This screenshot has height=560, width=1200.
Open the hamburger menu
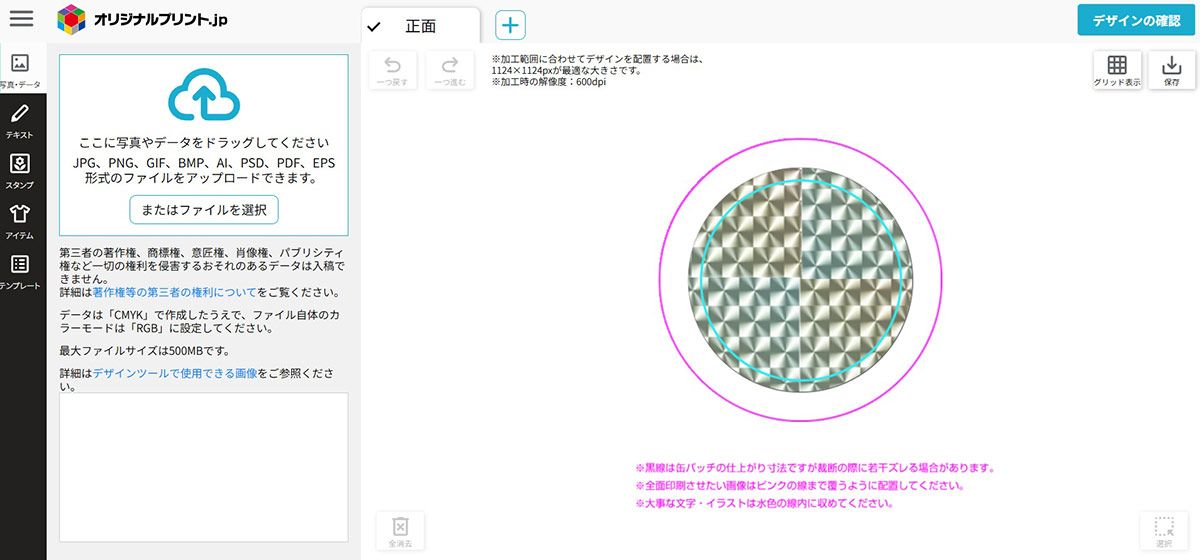click(21, 18)
